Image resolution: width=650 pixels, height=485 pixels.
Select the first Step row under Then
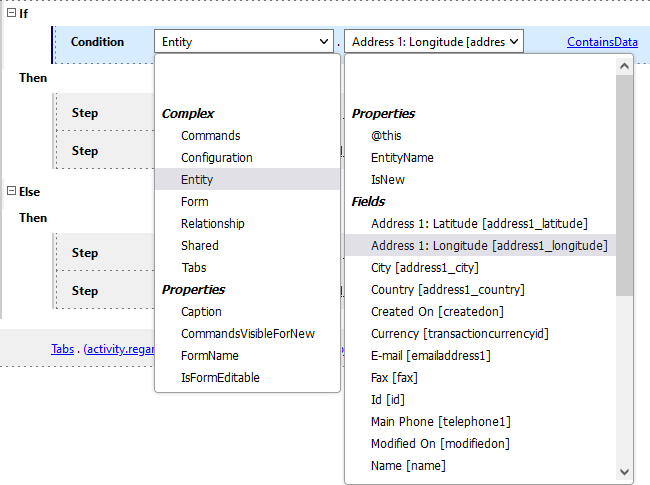click(x=85, y=113)
